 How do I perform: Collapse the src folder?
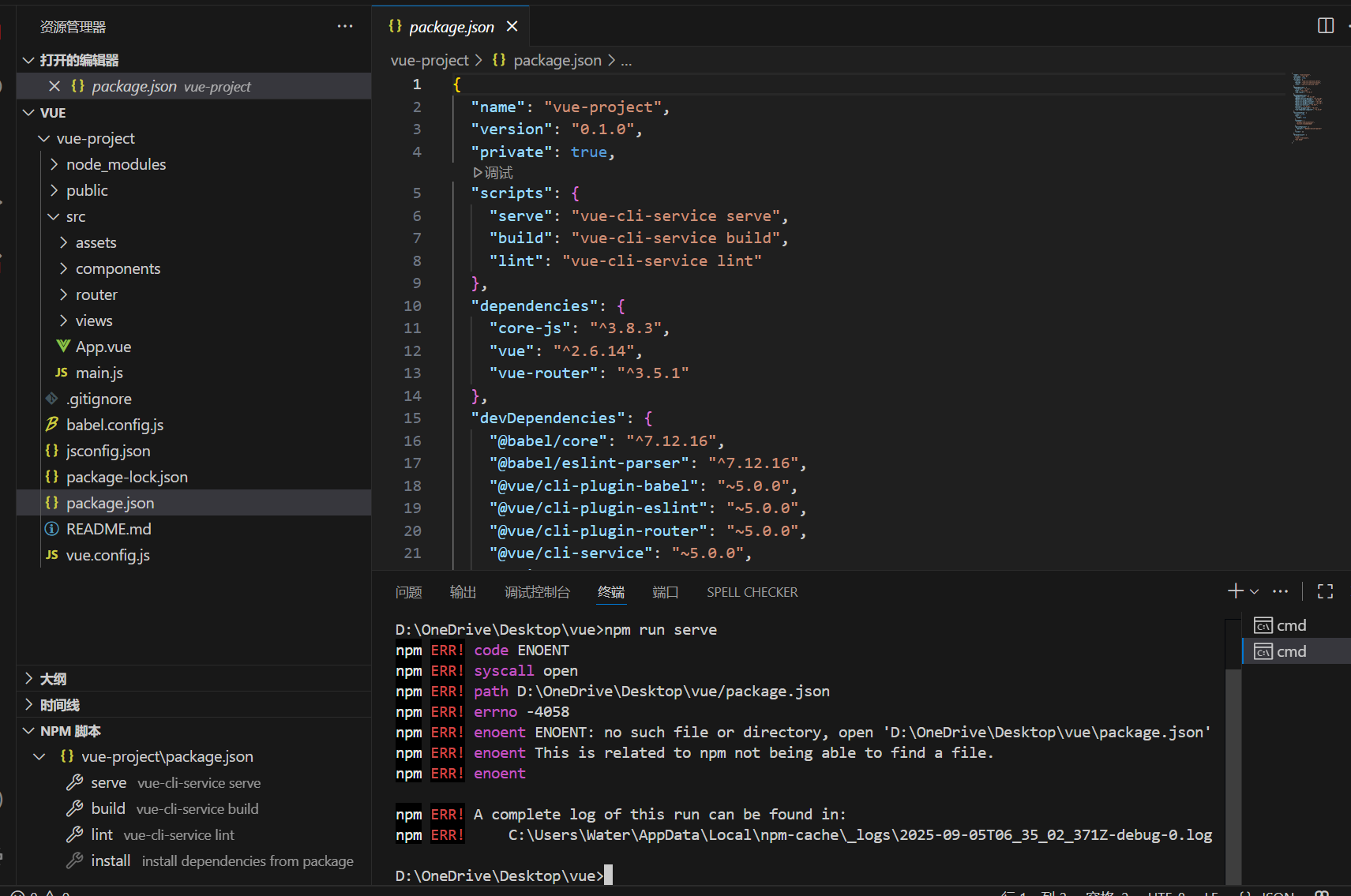point(54,216)
